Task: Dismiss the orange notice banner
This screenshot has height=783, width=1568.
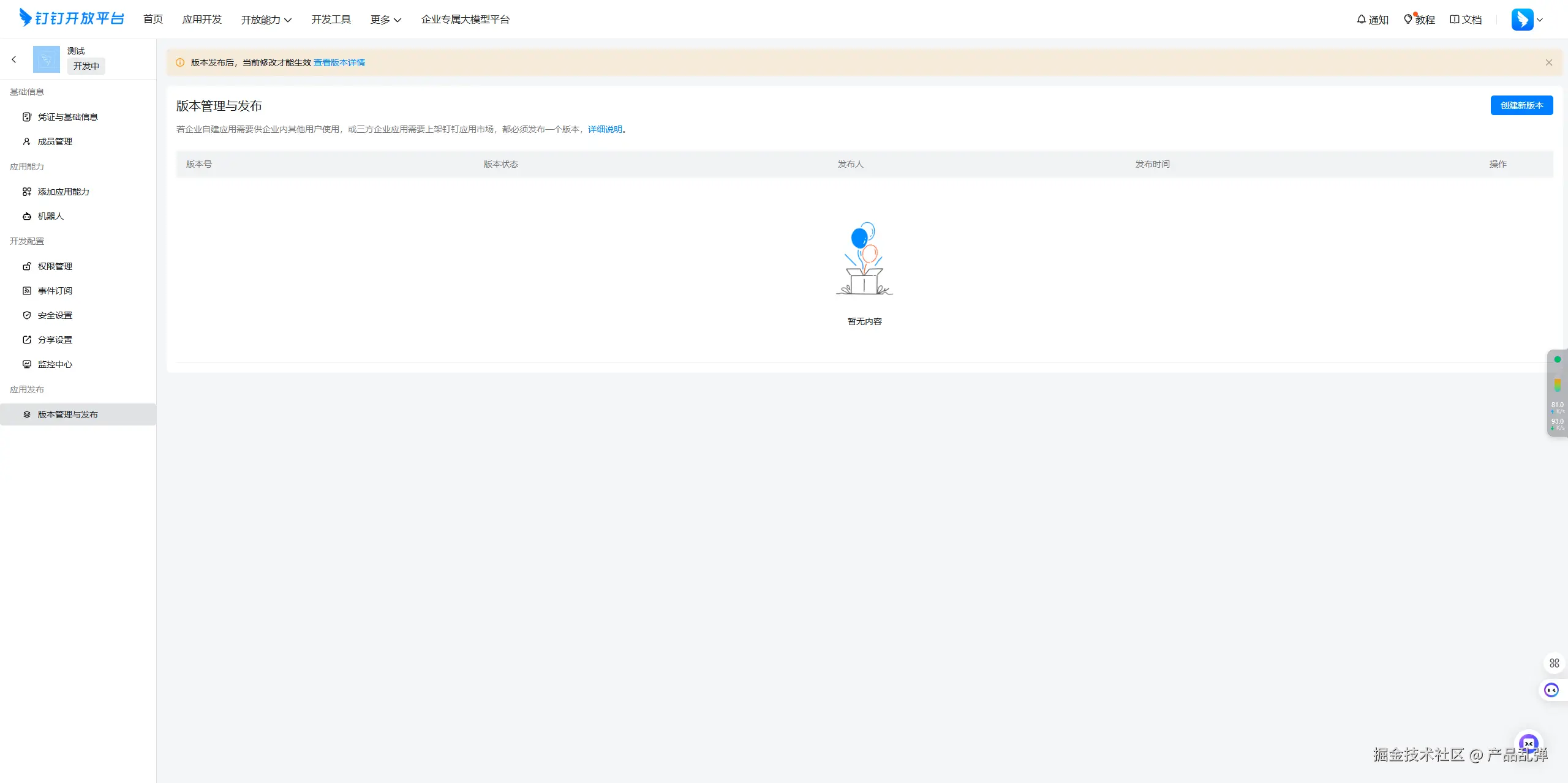Action: [x=1548, y=62]
